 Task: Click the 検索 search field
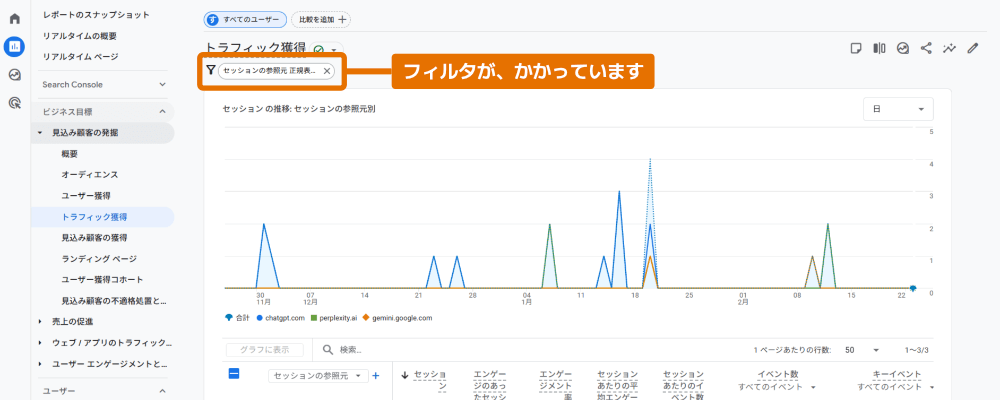[x=400, y=350]
